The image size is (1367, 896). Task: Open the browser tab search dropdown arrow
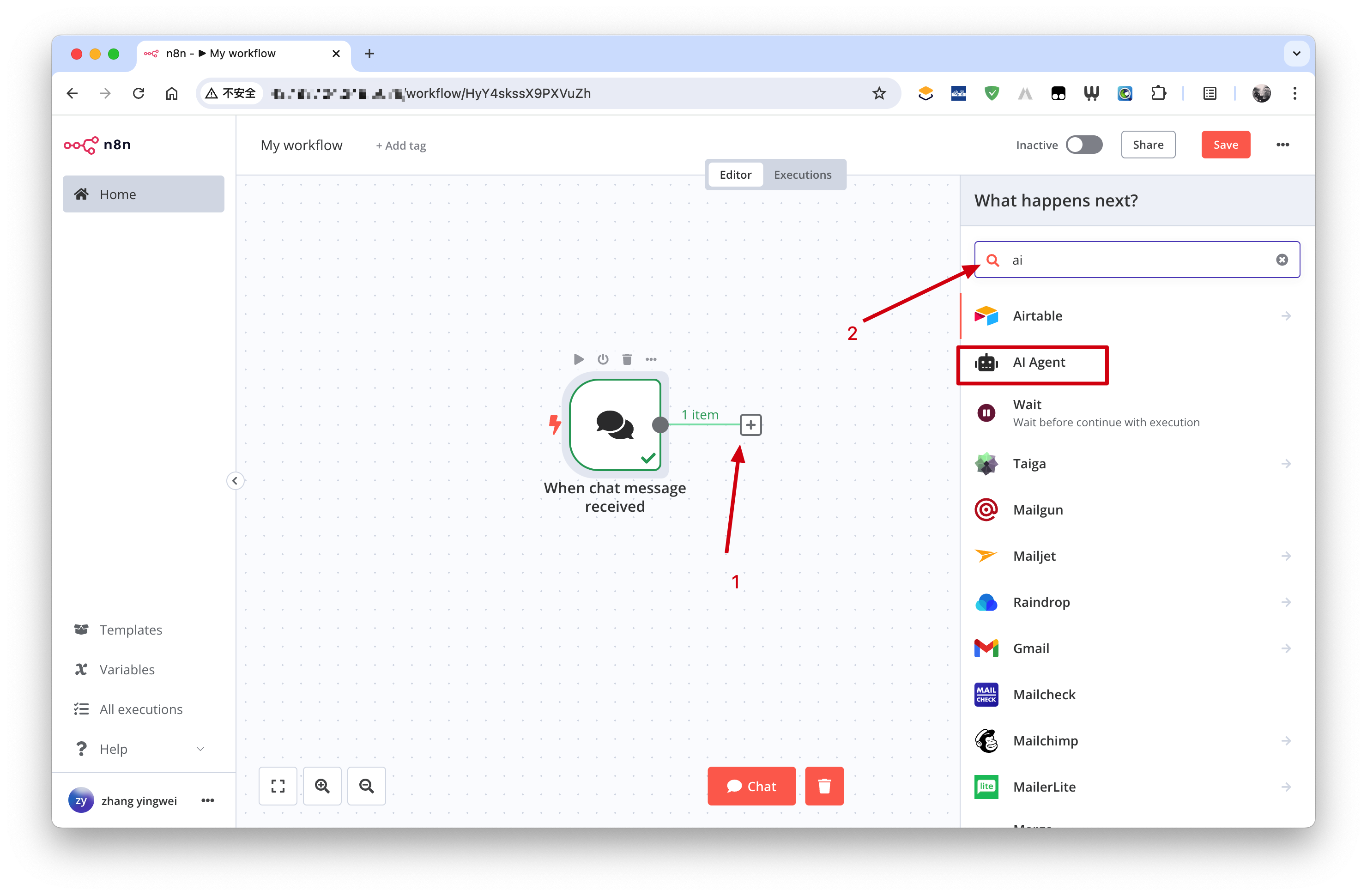point(1296,54)
